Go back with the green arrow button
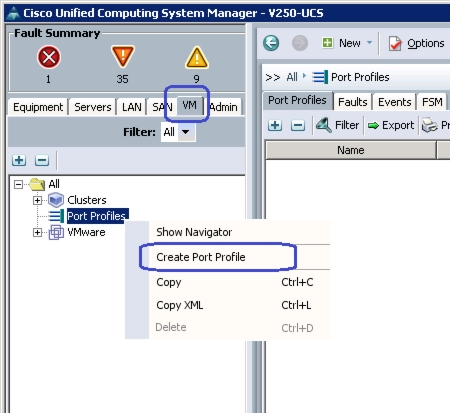Viewport: 450px width, 413px height. (271, 43)
